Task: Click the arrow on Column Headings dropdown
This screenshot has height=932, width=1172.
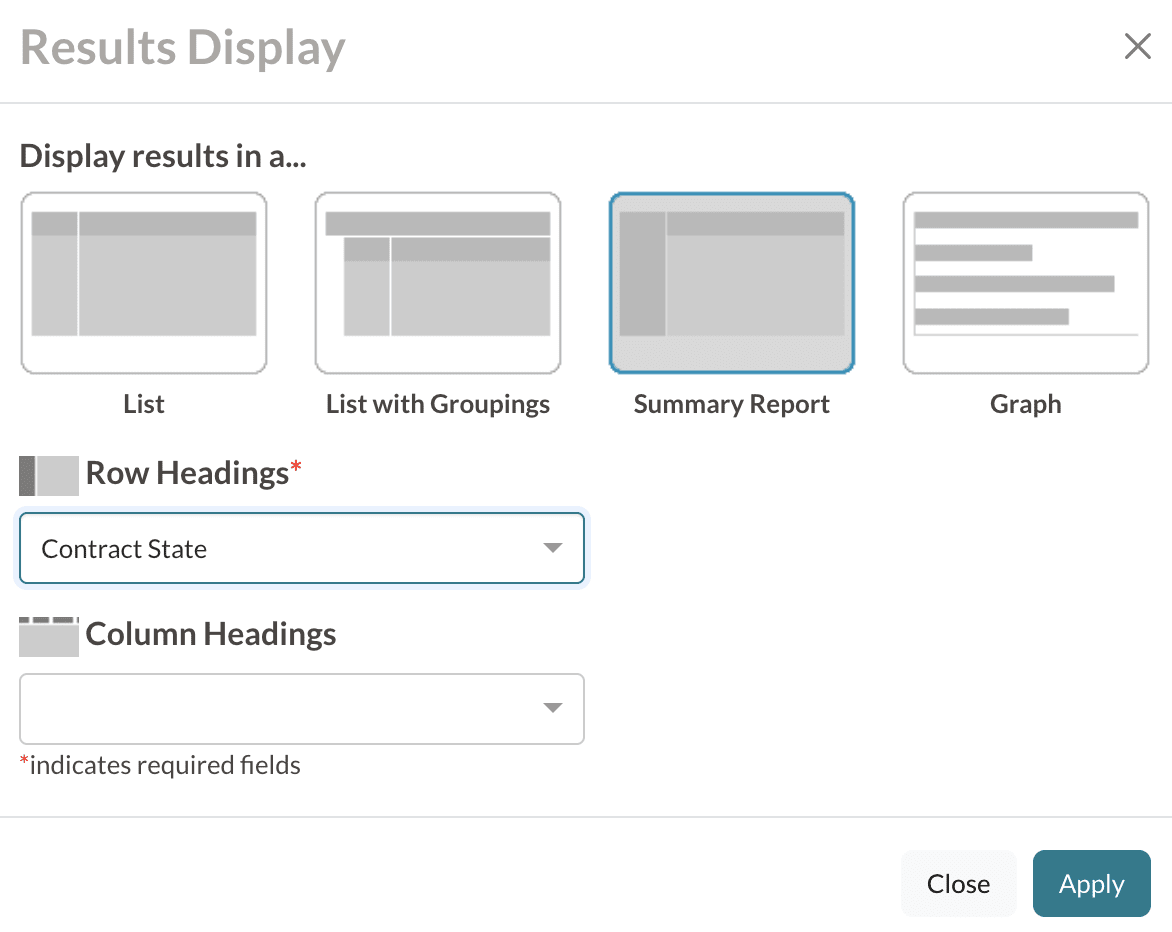Action: (552, 709)
